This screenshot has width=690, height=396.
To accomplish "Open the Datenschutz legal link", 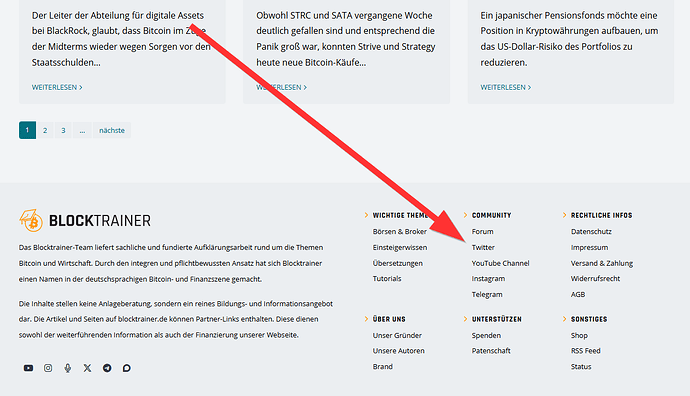I will pos(591,231).
